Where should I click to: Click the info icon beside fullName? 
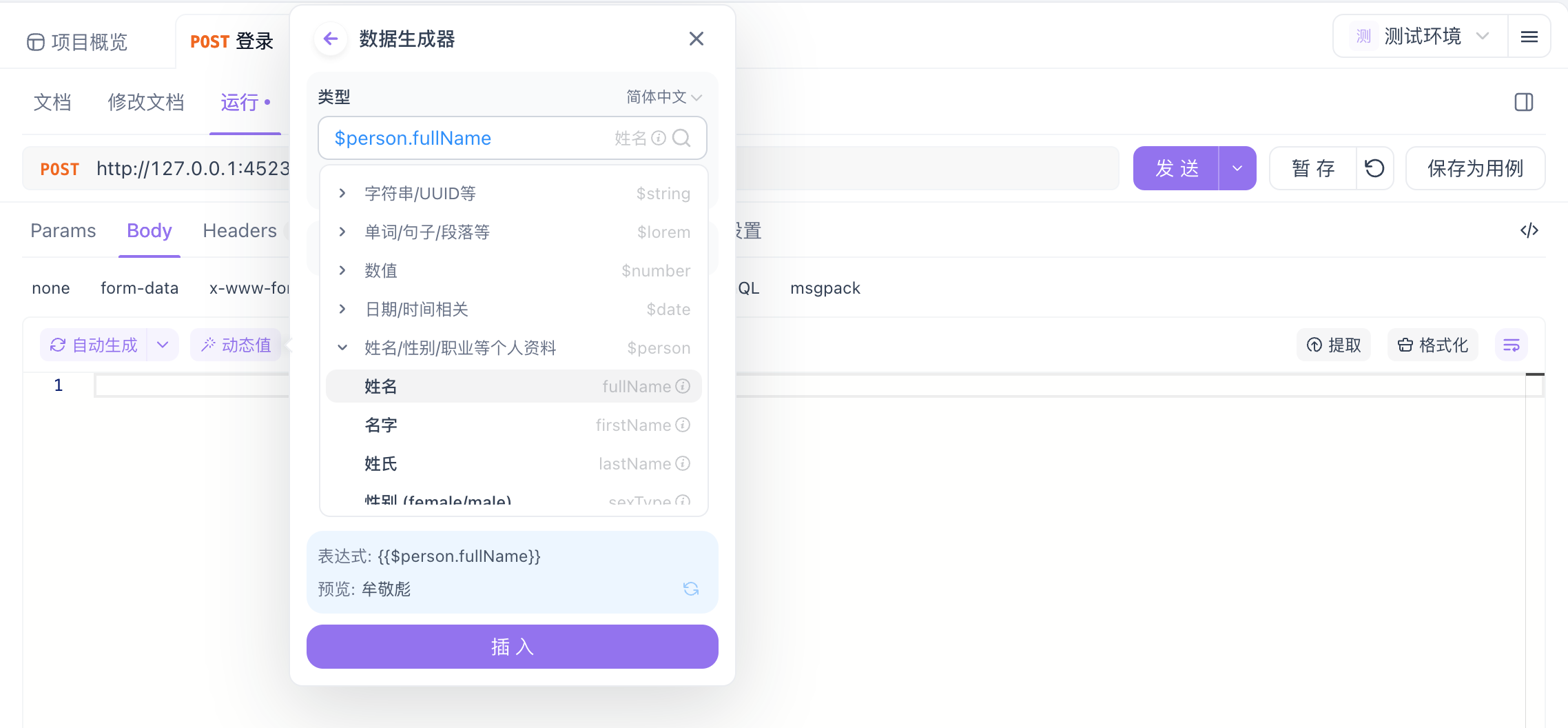point(683,387)
